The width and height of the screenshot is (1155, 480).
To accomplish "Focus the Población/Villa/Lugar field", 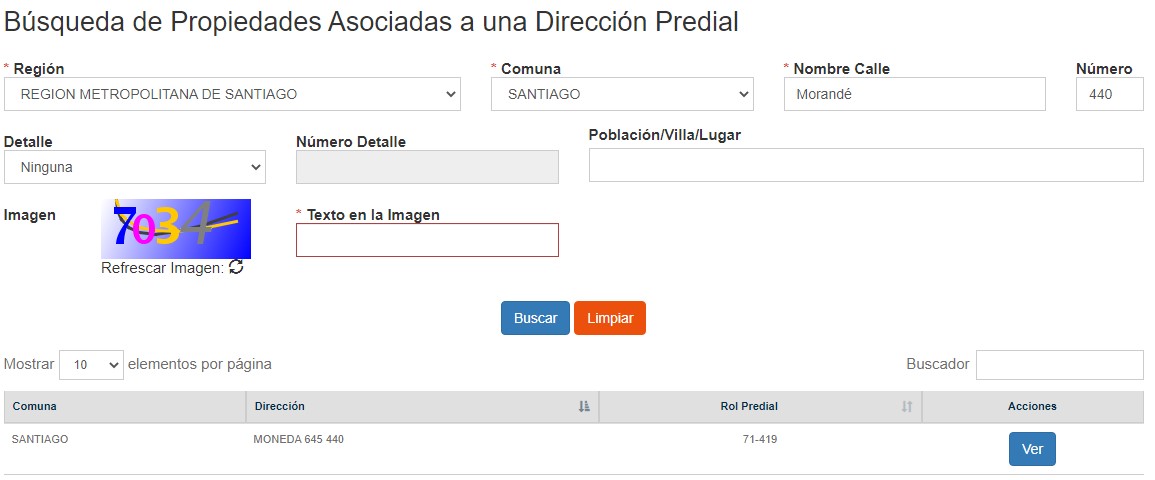I will coord(866,165).
